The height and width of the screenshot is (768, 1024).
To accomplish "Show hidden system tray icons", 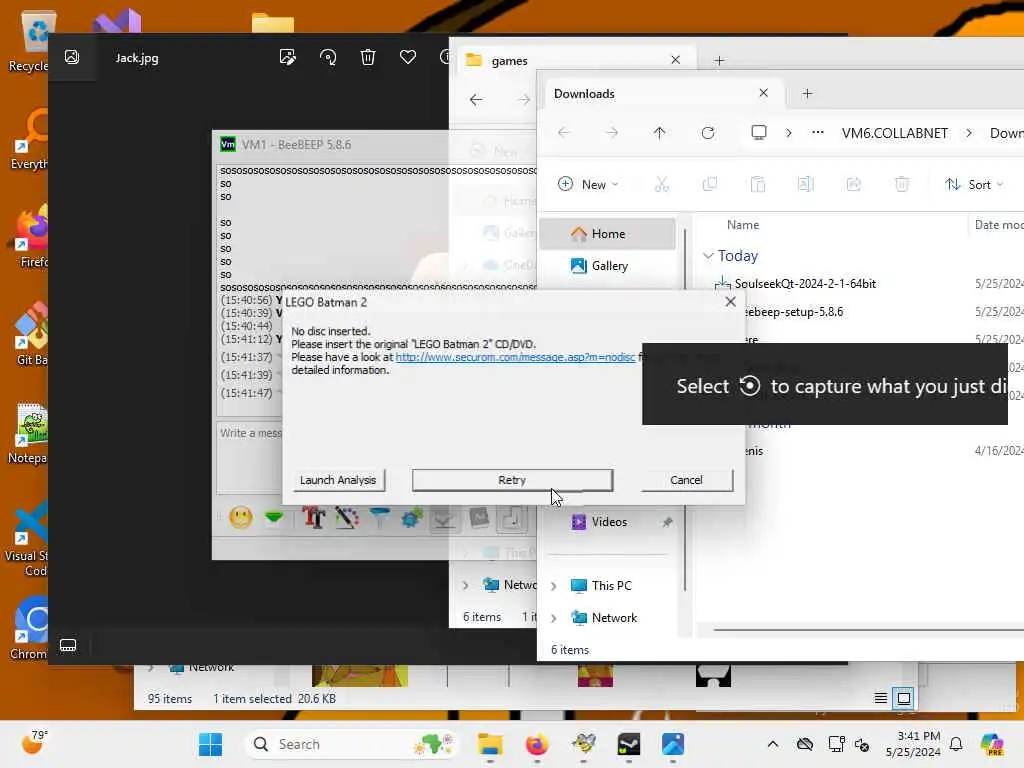I will tap(773, 744).
